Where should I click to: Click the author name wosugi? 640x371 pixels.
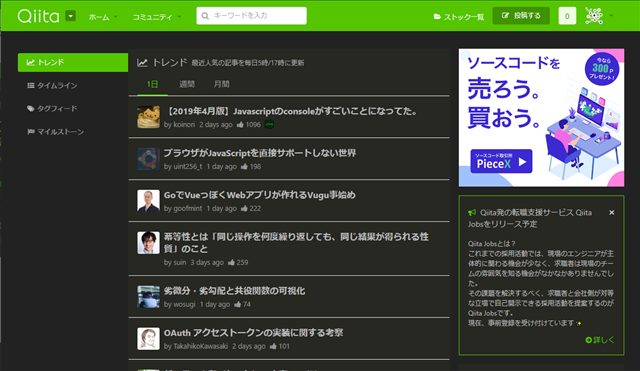[184, 304]
